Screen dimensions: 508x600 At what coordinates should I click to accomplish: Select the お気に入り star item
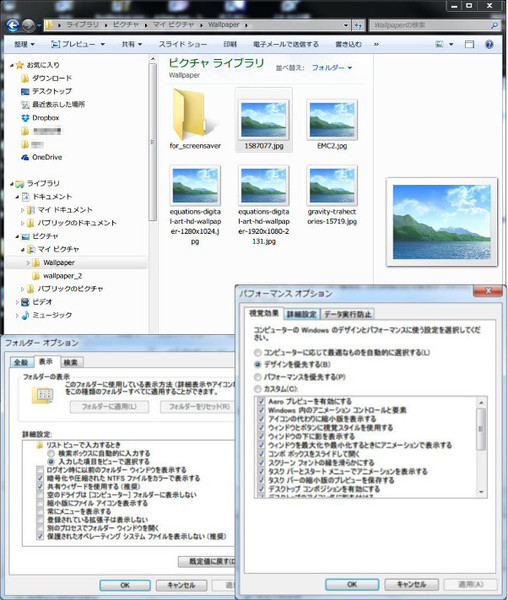(x=37, y=65)
